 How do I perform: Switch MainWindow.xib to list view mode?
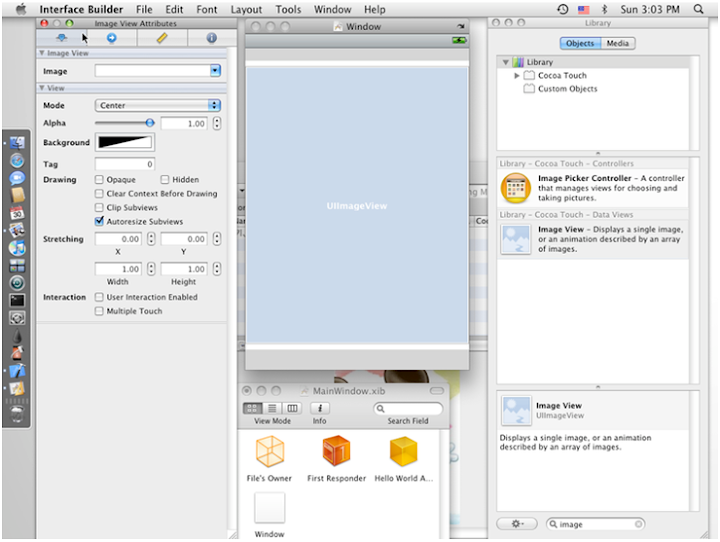point(272,408)
